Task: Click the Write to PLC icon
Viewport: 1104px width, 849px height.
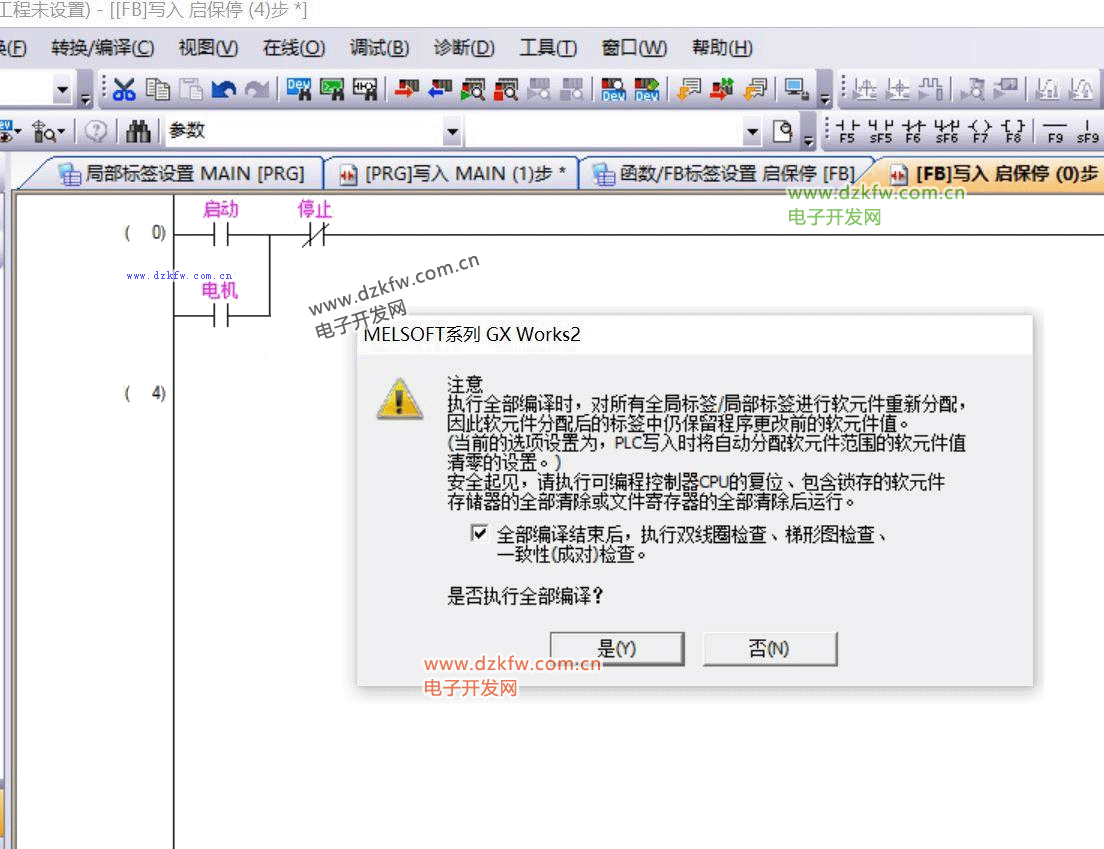Action: pyautogui.click(x=405, y=90)
